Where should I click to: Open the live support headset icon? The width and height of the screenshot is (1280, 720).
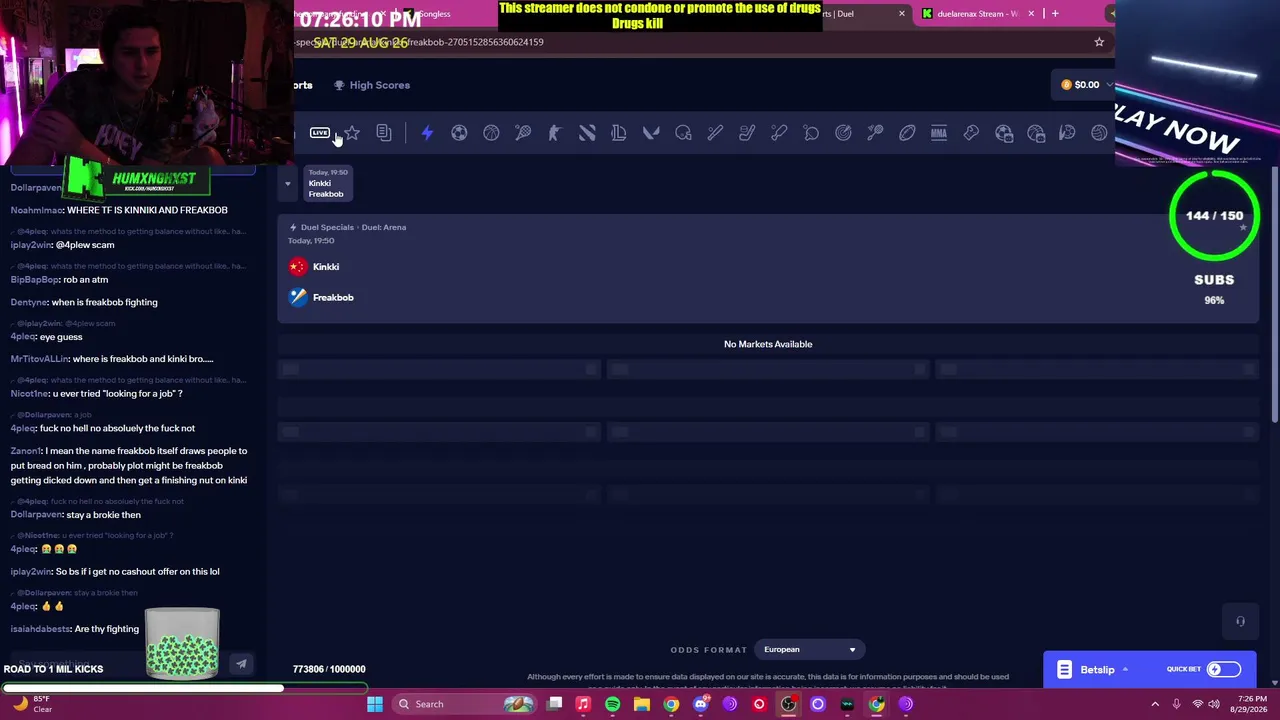coord(1240,622)
